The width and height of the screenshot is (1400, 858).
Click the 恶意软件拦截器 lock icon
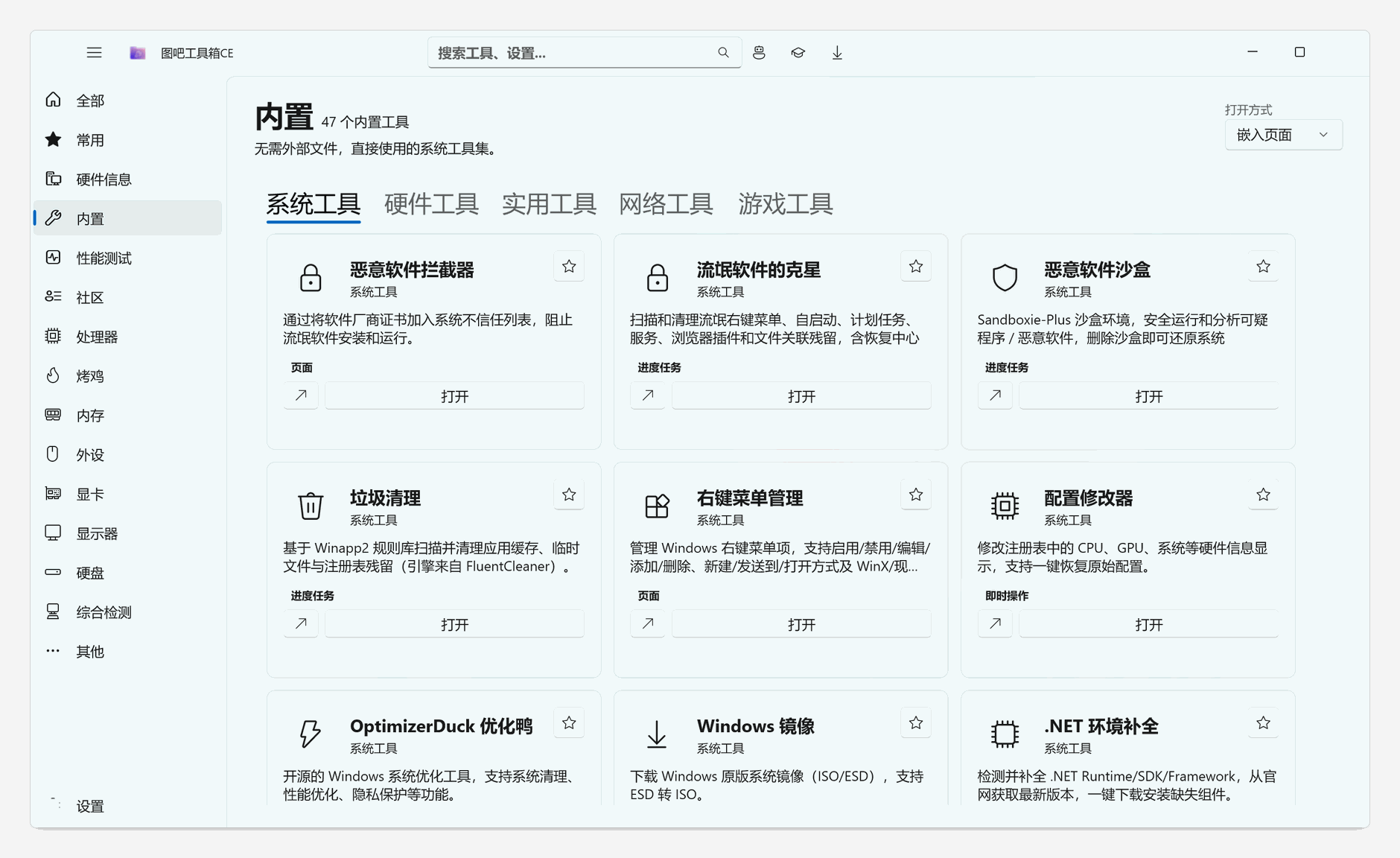311,278
